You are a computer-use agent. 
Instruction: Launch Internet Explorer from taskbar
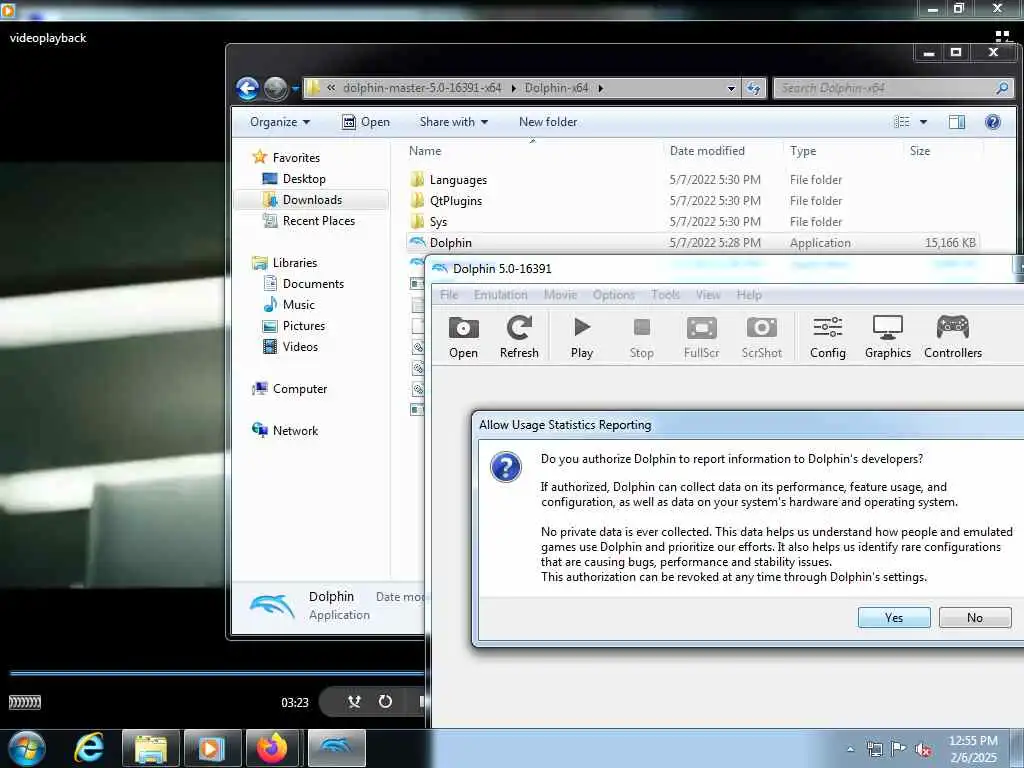coord(89,748)
